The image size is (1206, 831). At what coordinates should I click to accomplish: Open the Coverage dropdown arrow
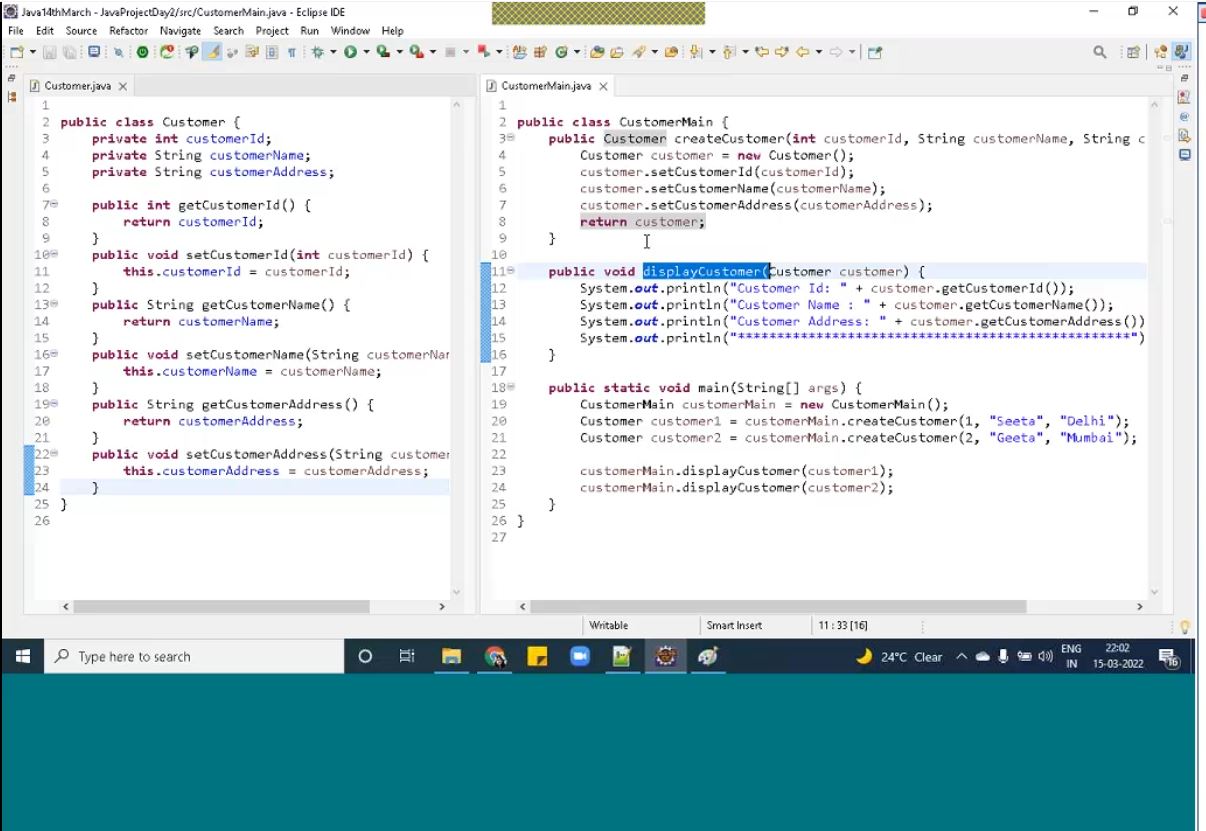coord(399,52)
